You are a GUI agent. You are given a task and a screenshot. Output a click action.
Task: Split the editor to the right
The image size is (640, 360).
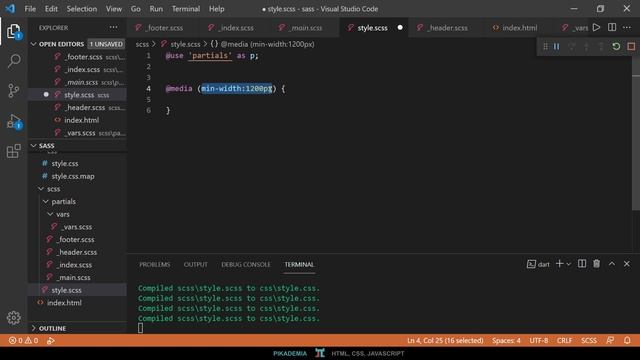coord(612,27)
